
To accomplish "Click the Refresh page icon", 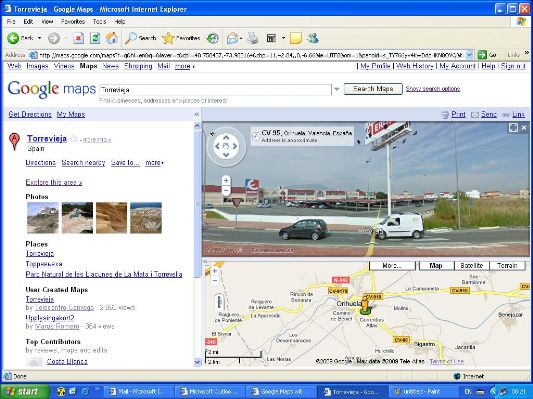I will 95,38.
